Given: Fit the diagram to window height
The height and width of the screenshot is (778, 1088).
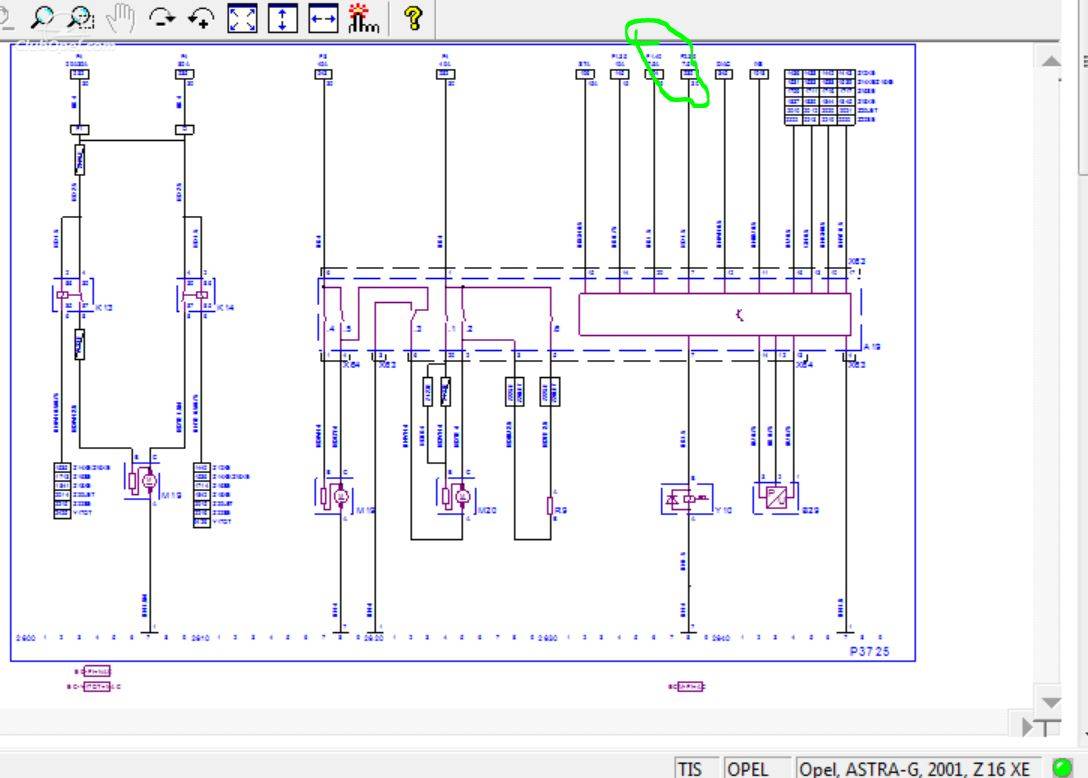Looking at the screenshot, I should point(282,18).
